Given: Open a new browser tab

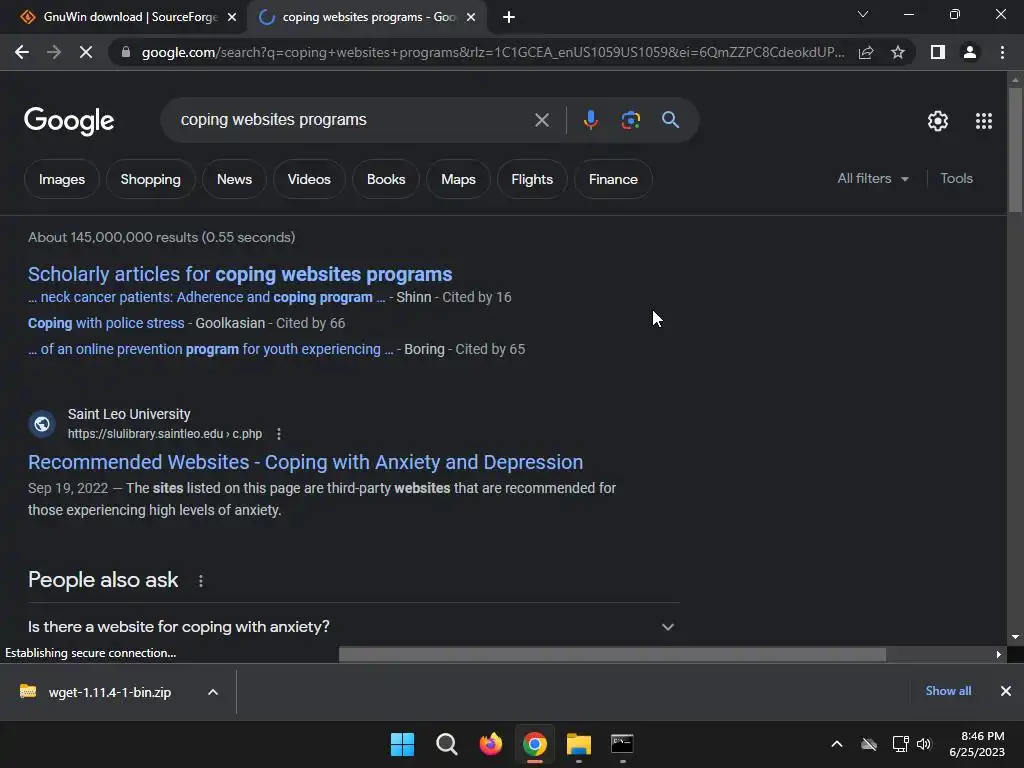Looking at the screenshot, I should [x=509, y=18].
